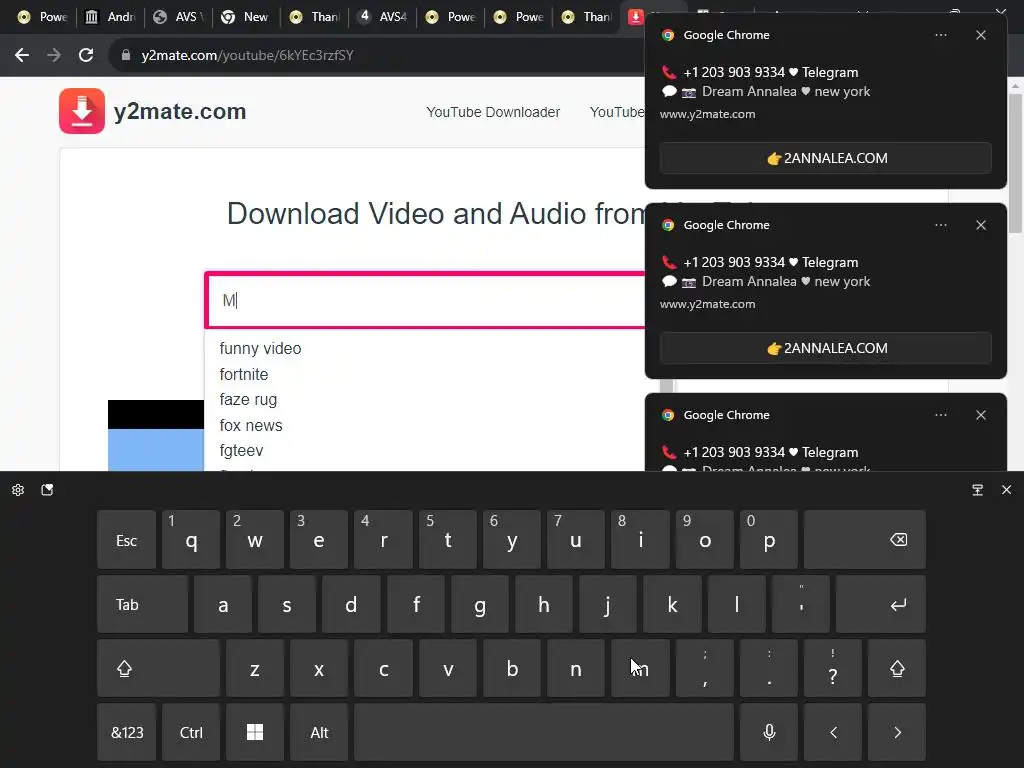Click the search input field containing M
The image size is (1024, 768).
pos(424,300)
